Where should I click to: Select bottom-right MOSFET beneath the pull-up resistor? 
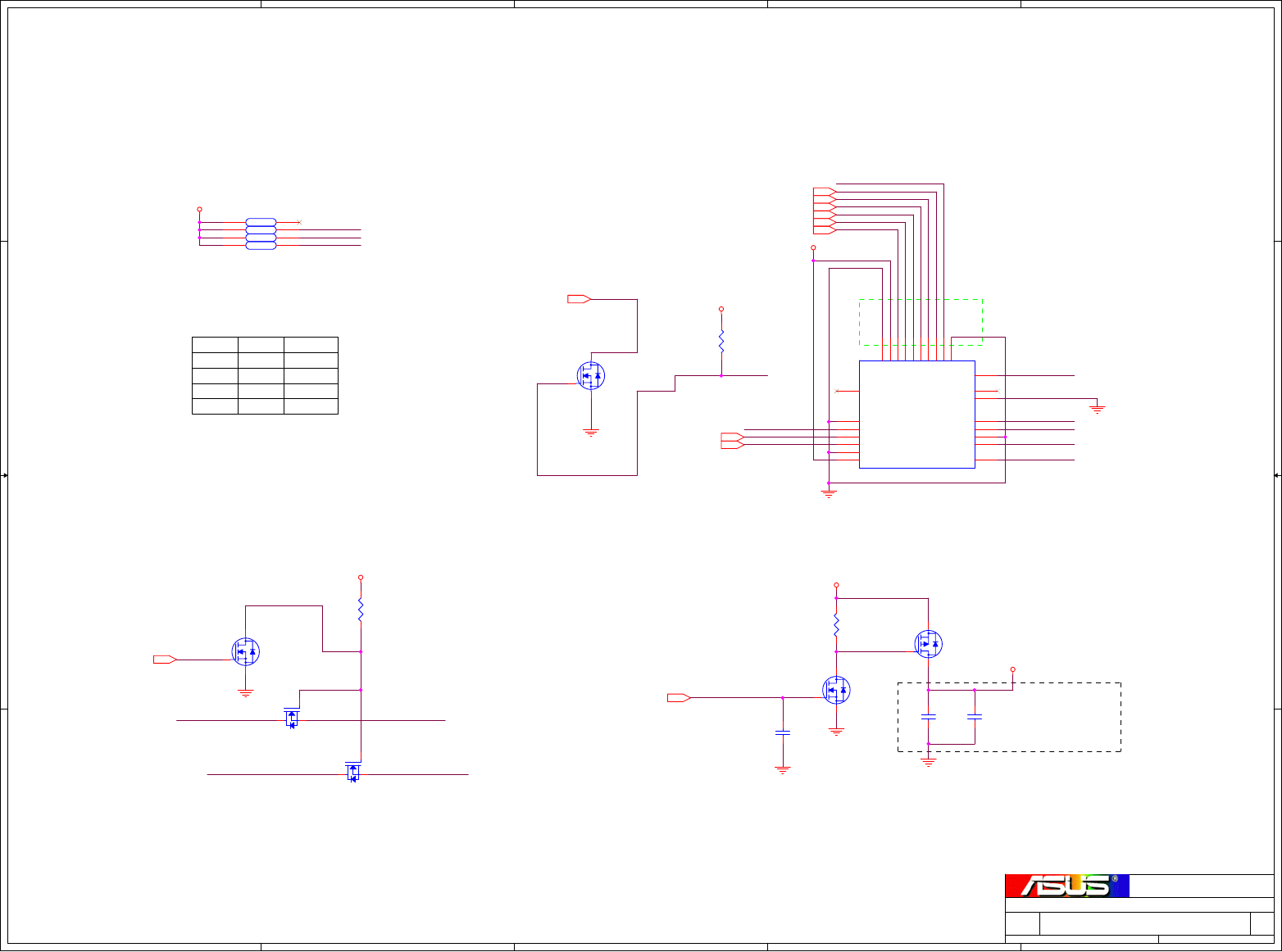836,690
